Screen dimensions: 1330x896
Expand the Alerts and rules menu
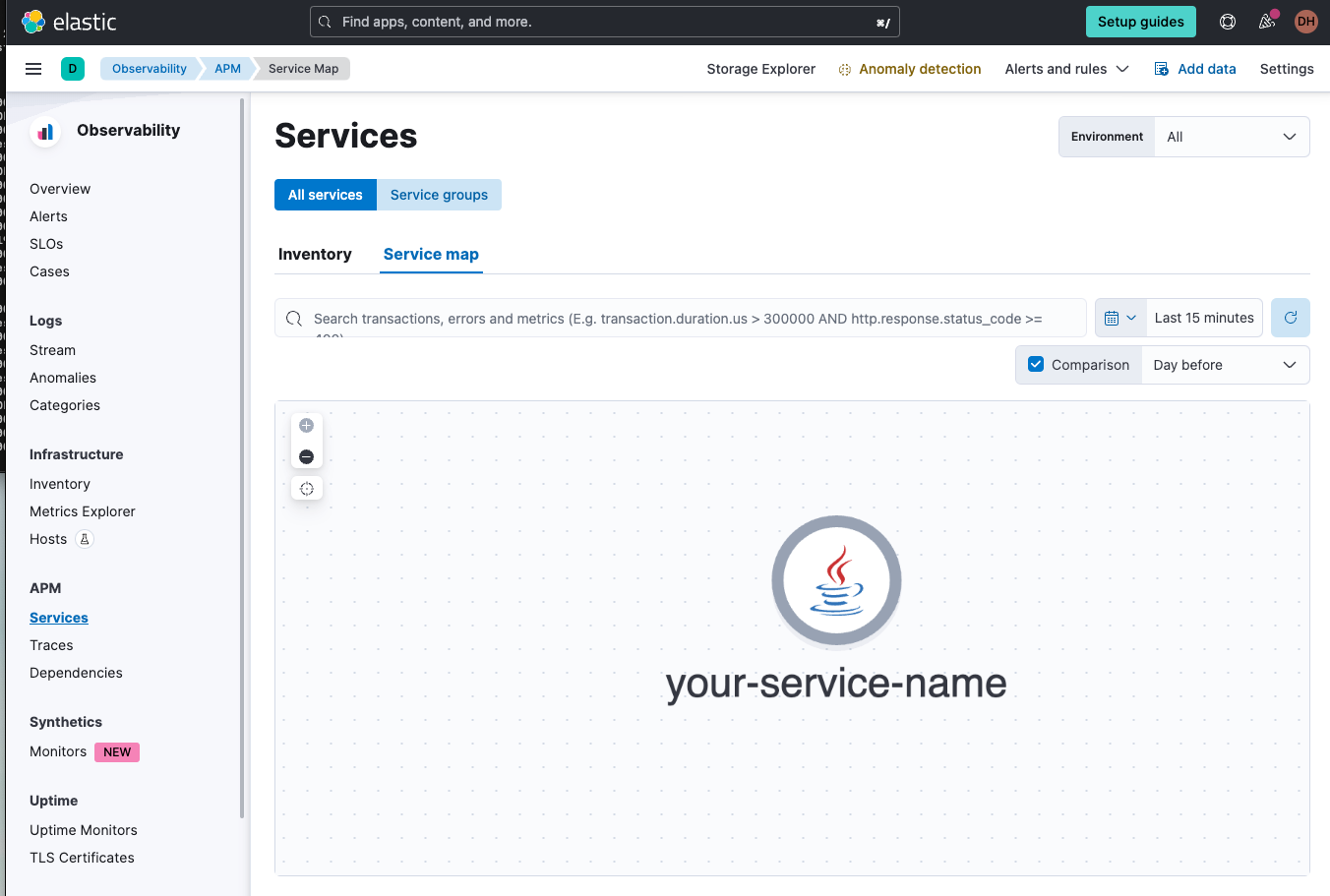(1066, 69)
